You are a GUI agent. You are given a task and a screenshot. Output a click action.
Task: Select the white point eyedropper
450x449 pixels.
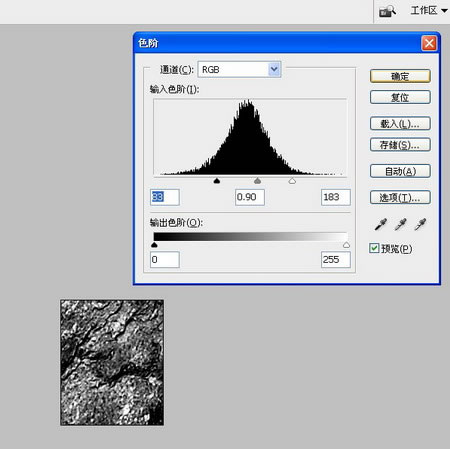(x=420, y=224)
